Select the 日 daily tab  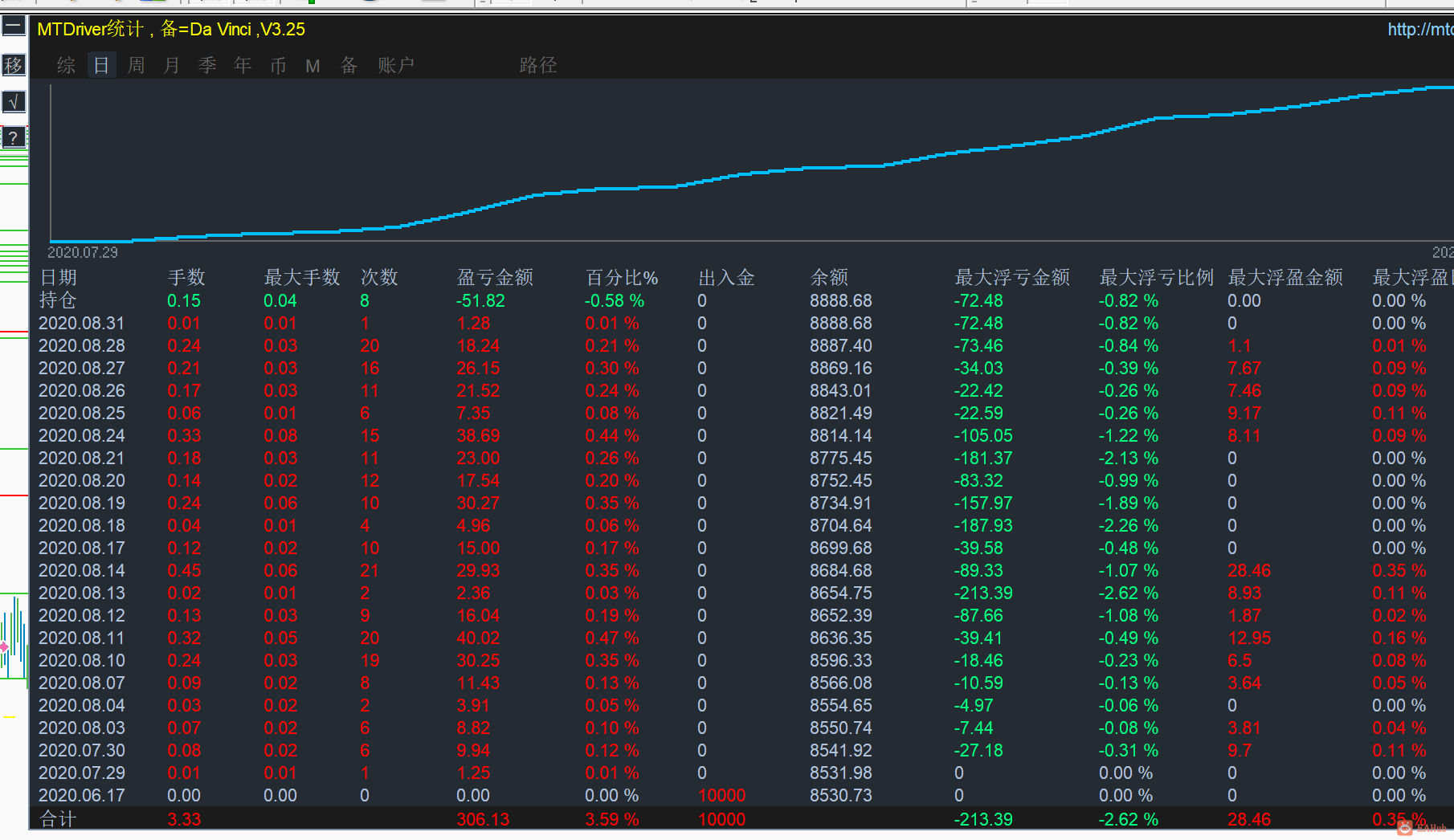coord(101,65)
